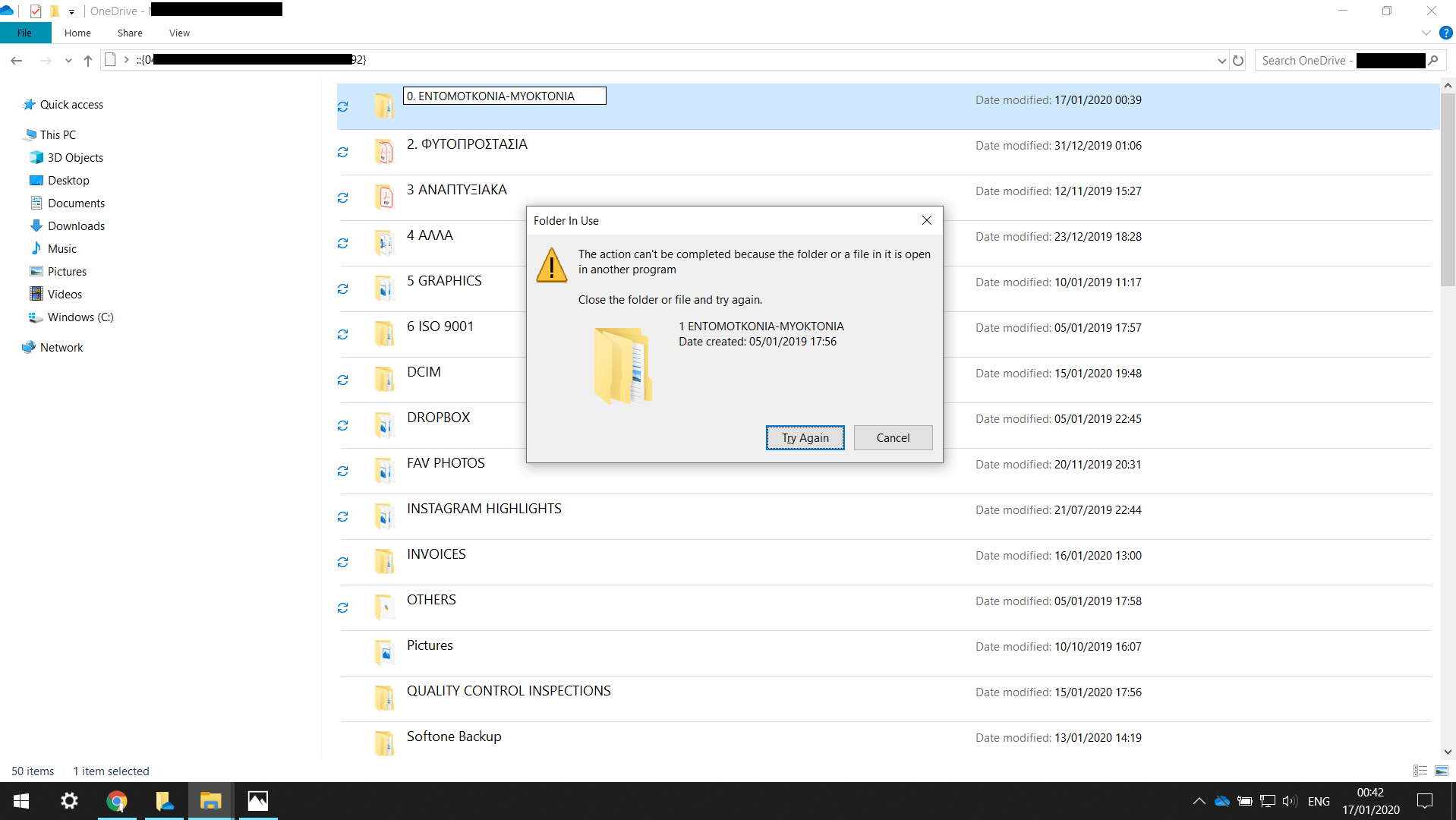Click sync status icon for INVOICES
The width and height of the screenshot is (1456, 820).
[343, 562]
